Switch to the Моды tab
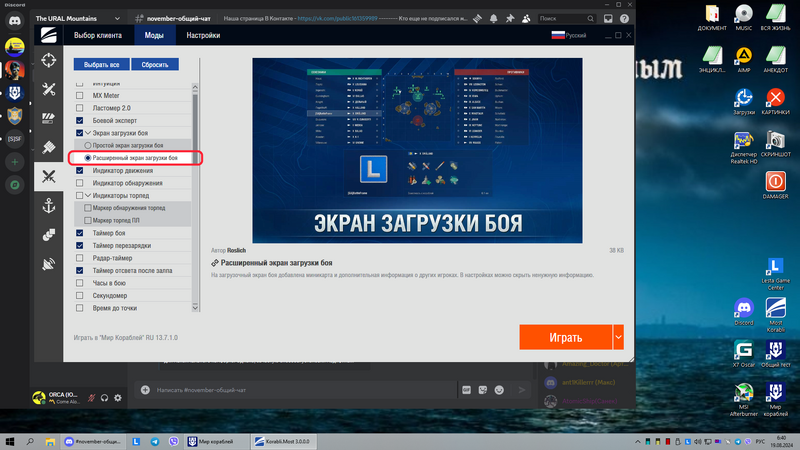The width and height of the screenshot is (800, 450). coord(154,35)
